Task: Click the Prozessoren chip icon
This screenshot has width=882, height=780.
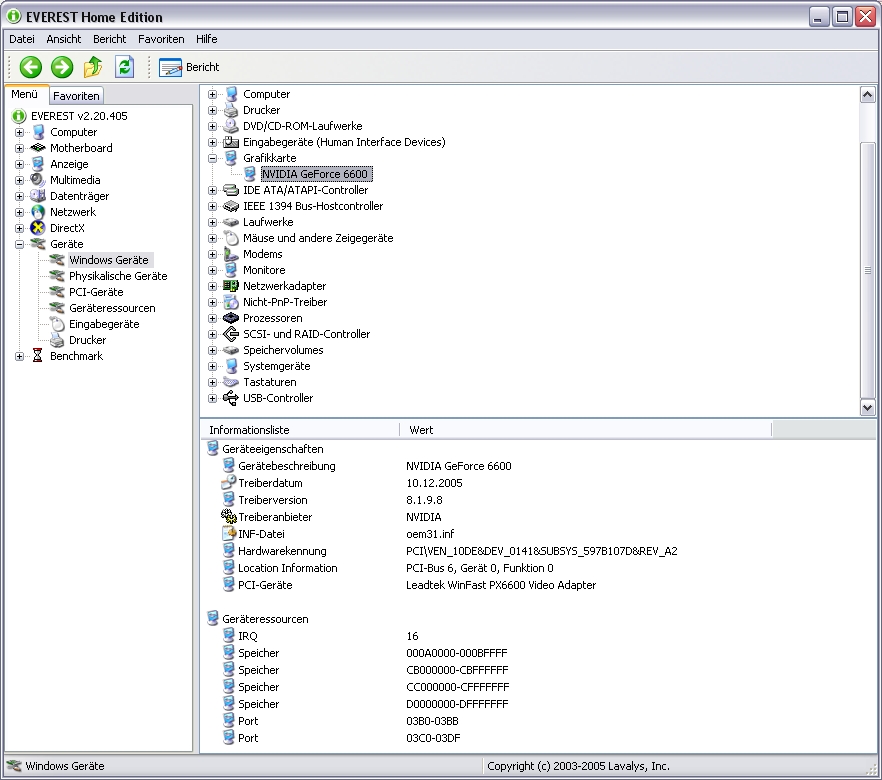Action: 231,318
